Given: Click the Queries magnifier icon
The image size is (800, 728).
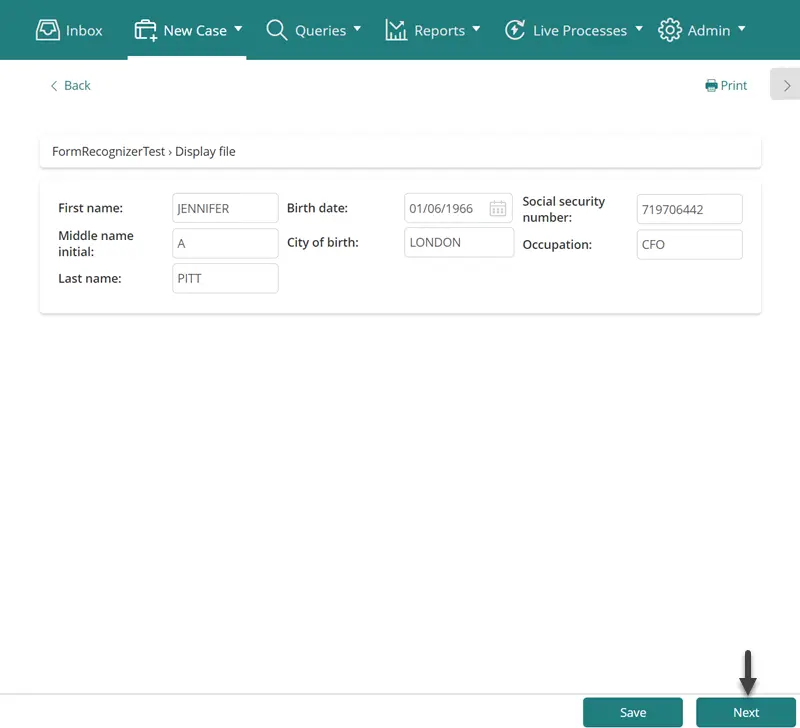Looking at the screenshot, I should pyautogui.click(x=277, y=30).
